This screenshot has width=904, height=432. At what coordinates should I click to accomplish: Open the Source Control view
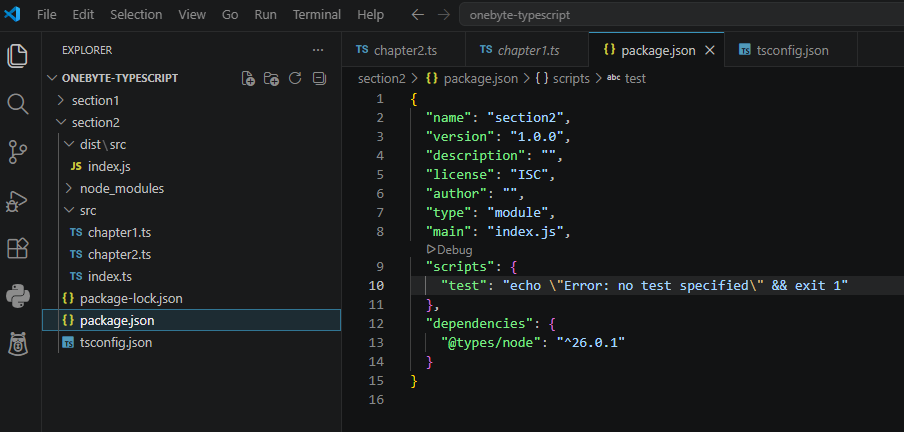click(x=17, y=152)
